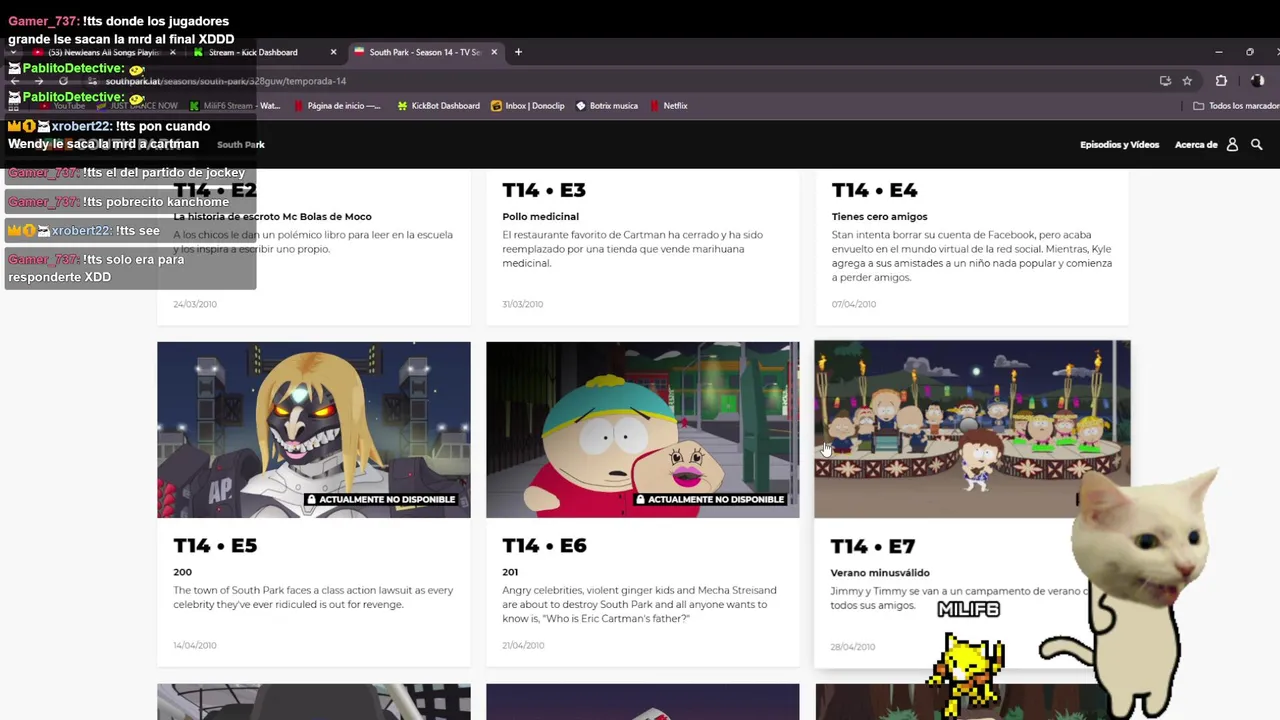Screen dimensions: 1280x720
Task: Select the title Tienes cero amigos
Action: point(879,217)
